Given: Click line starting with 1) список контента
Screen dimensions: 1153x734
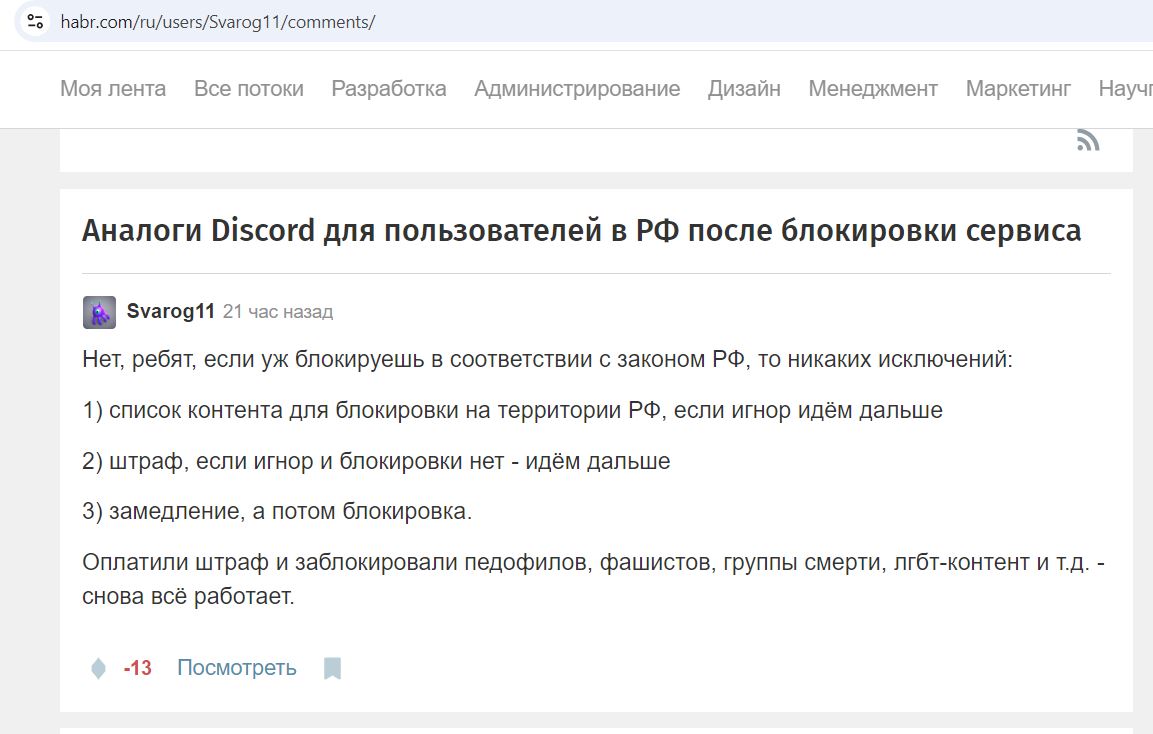Looking at the screenshot, I should pos(513,410).
